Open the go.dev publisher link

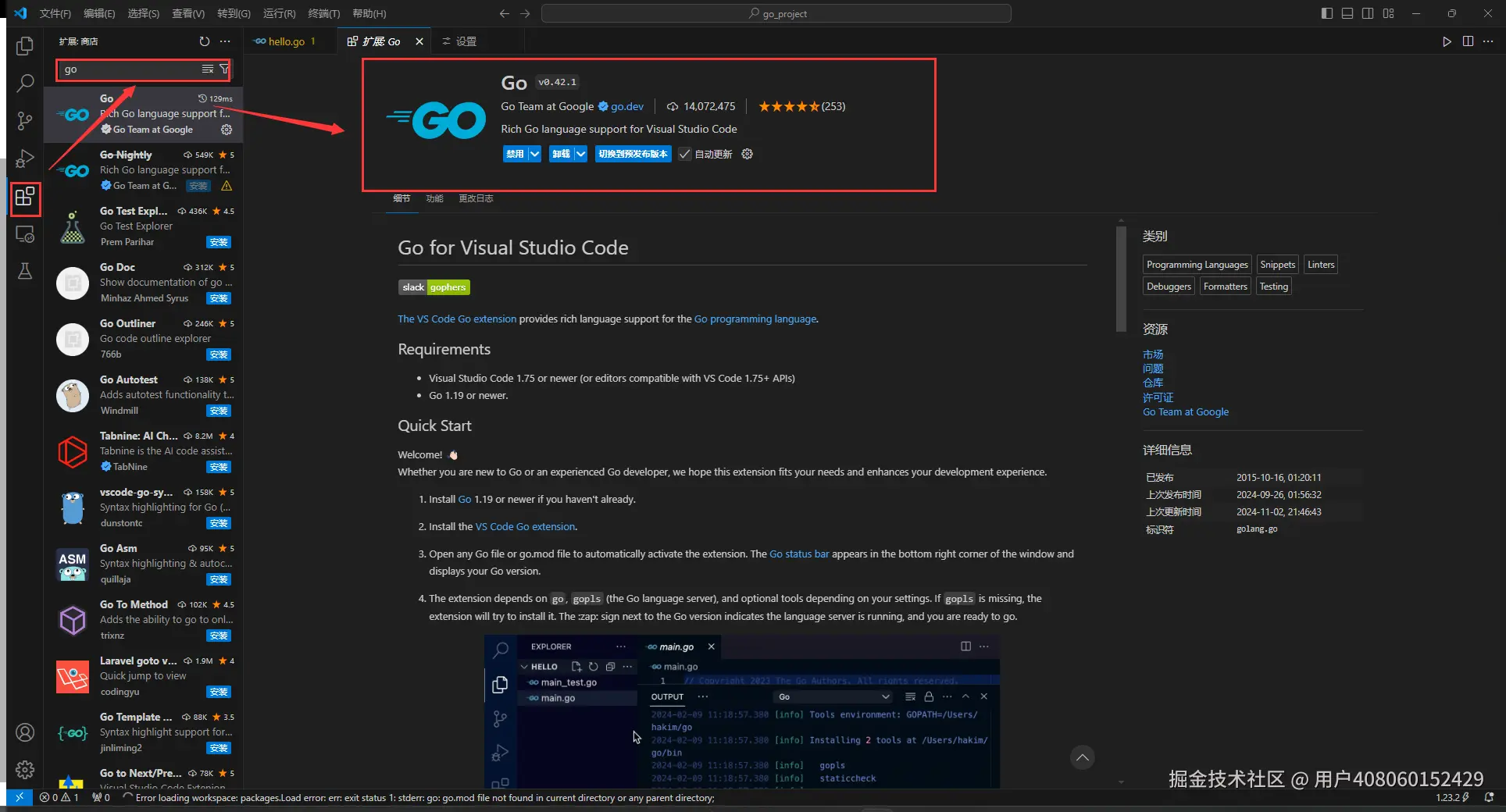[x=627, y=106]
